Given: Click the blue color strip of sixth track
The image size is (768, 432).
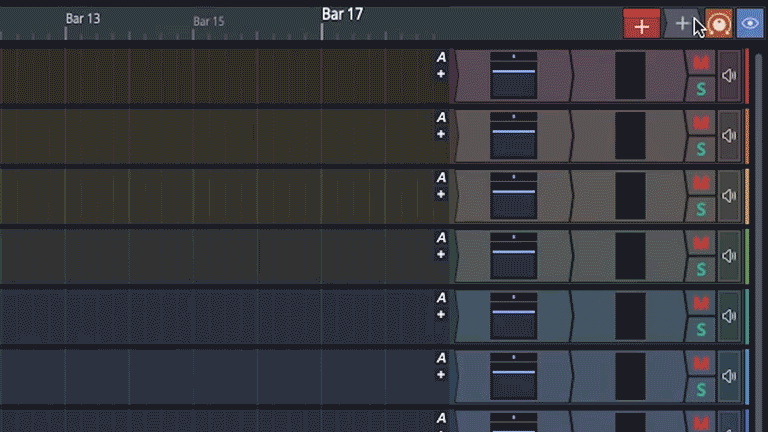Looking at the screenshot, I should pyautogui.click(x=747, y=377).
